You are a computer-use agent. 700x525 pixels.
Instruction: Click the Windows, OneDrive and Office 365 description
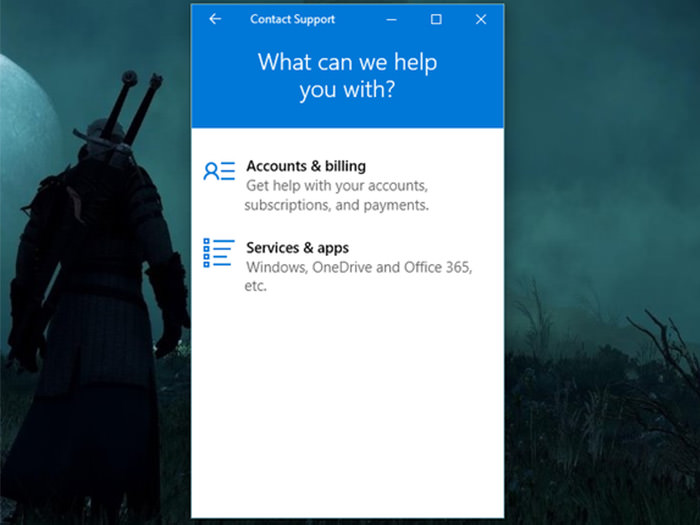pyautogui.click(x=358, y=267)
